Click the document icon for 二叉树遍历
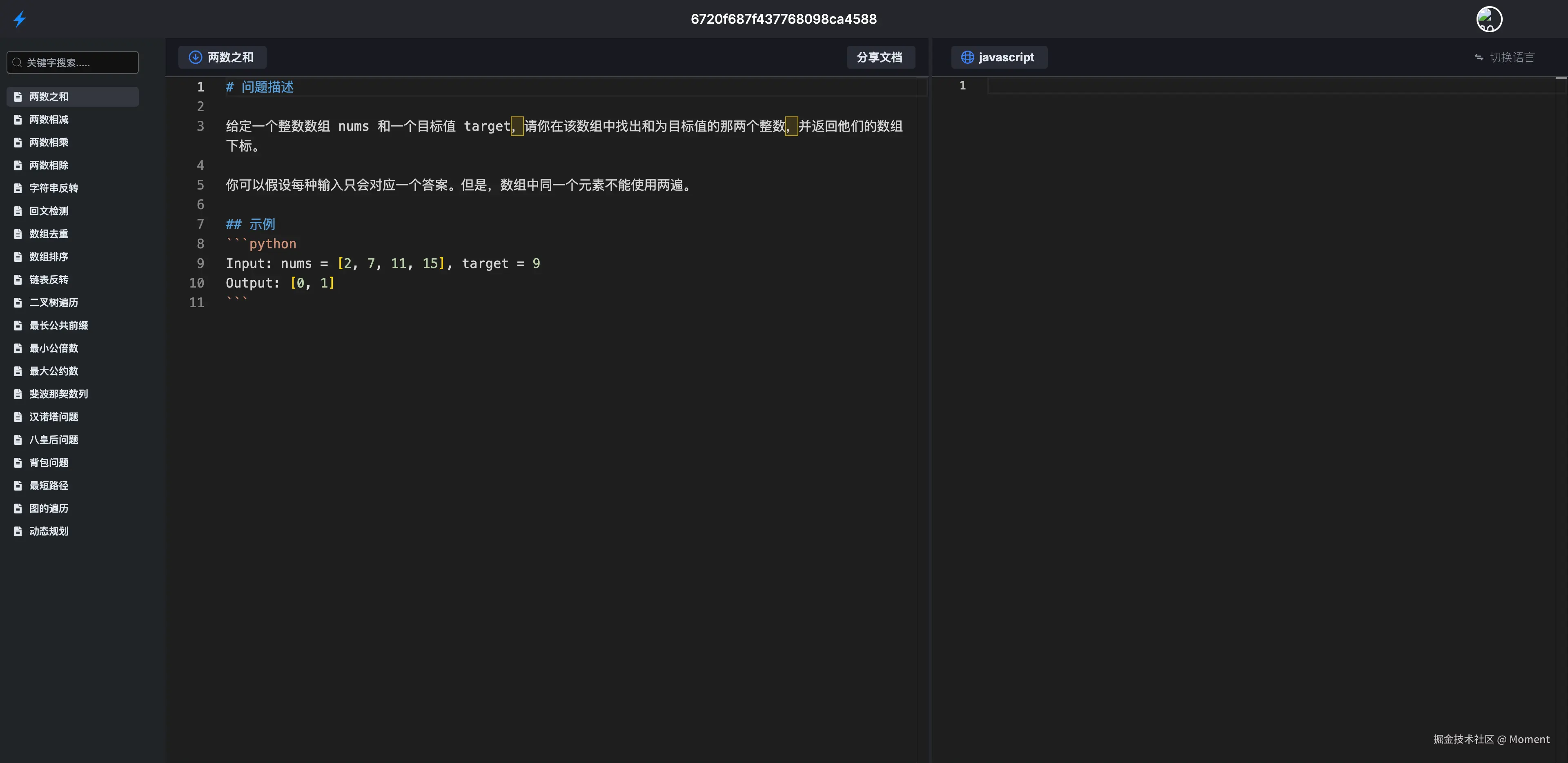 click(18, 303)
